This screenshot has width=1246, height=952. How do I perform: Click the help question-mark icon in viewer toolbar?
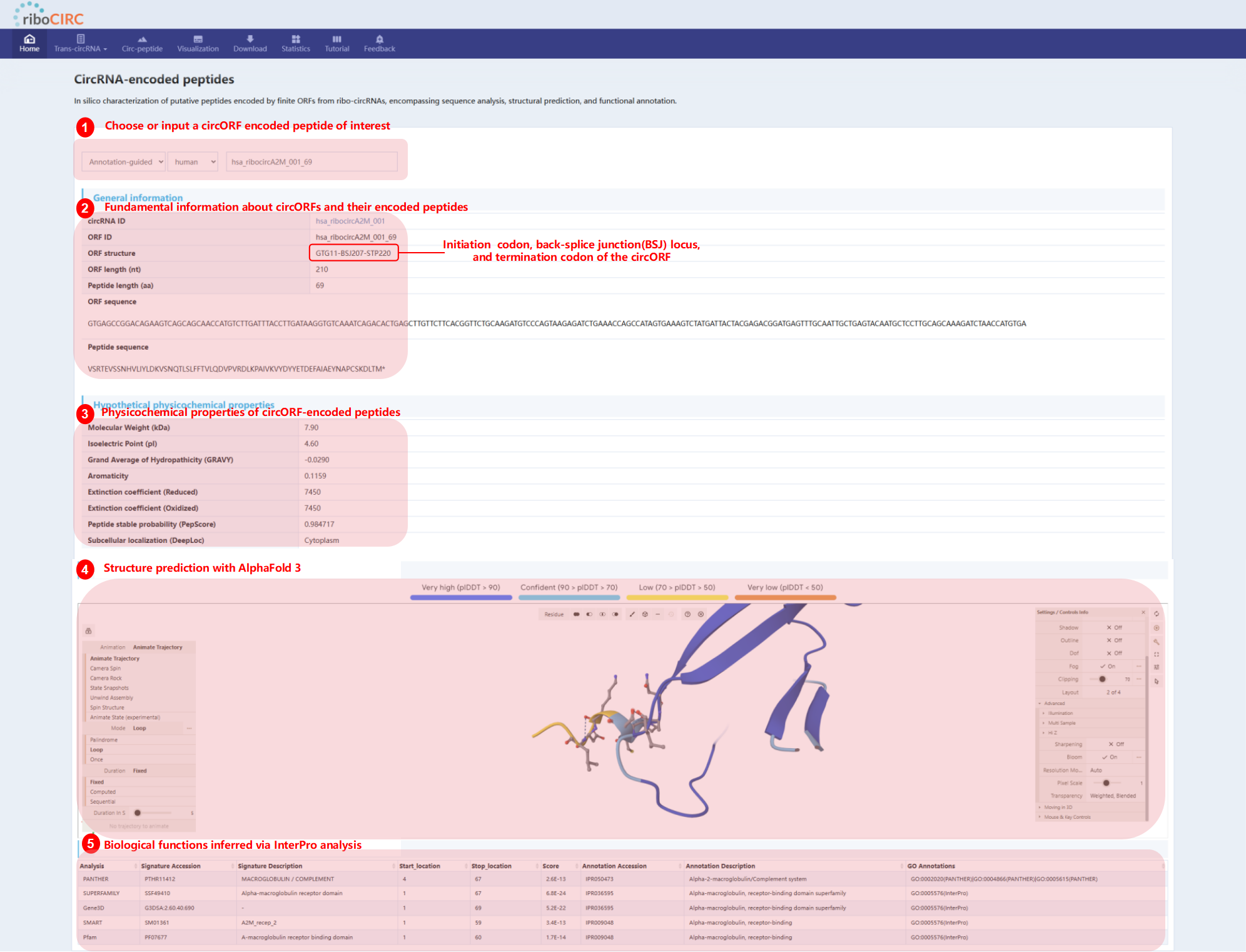point(687,614)
